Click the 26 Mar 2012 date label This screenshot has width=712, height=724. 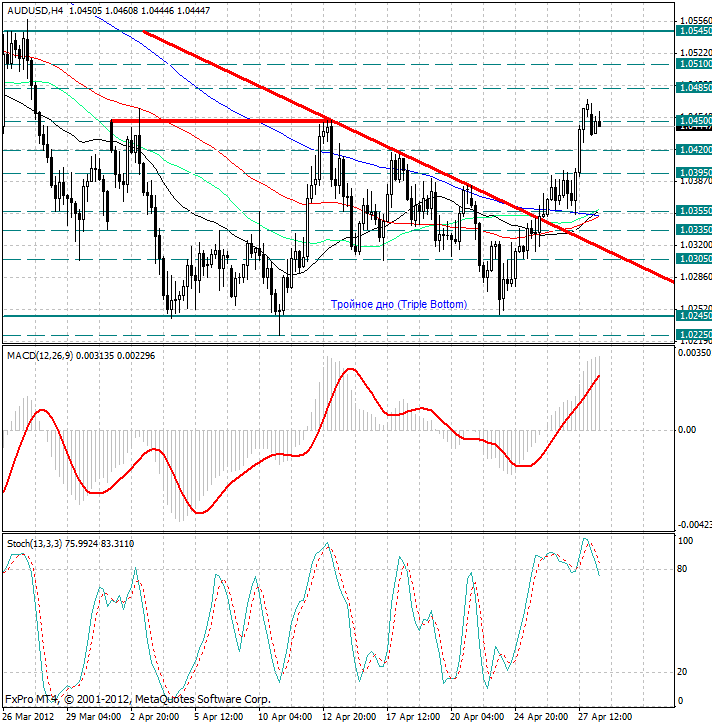29,717
